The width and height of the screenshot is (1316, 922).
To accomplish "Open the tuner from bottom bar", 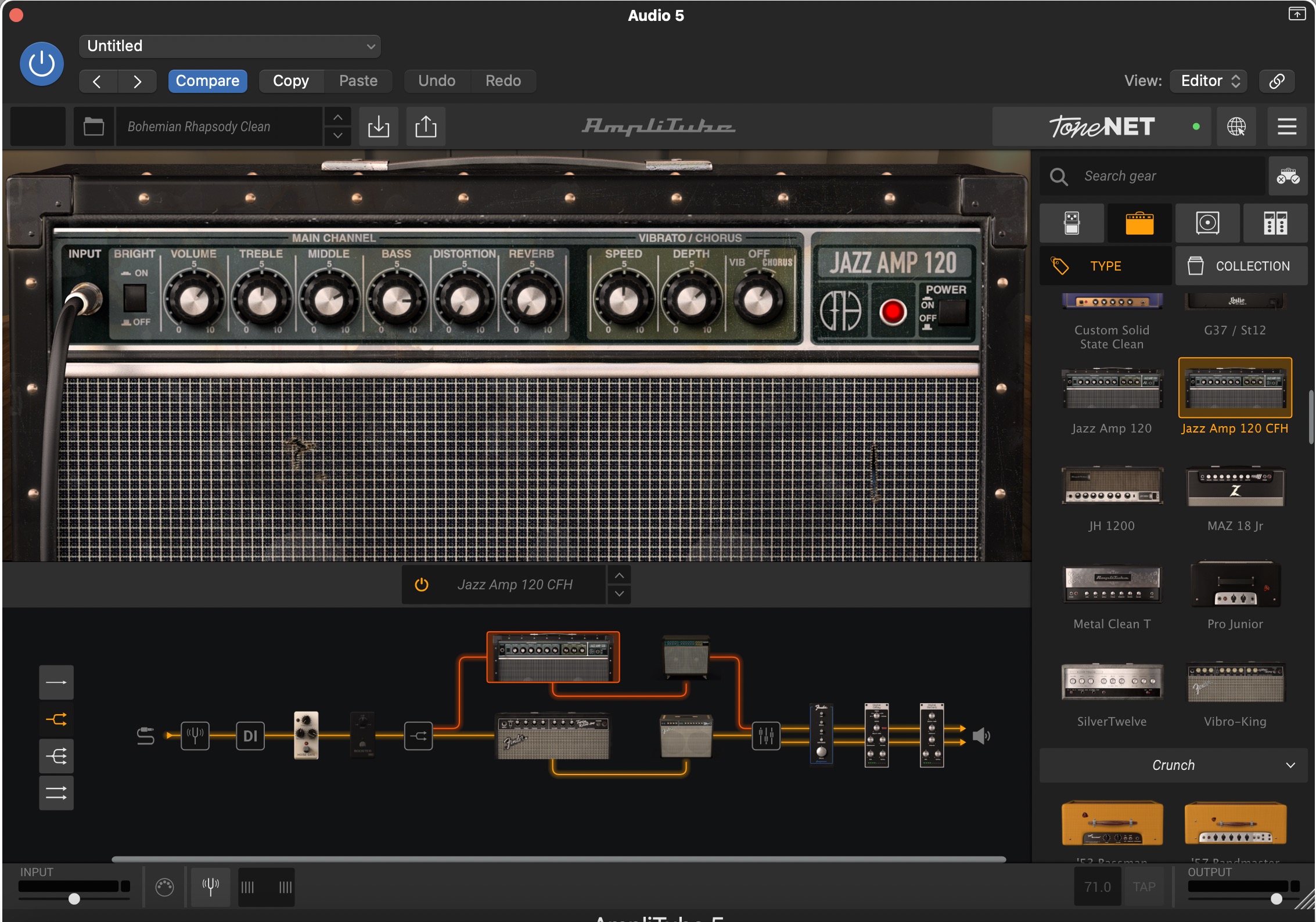I will coord(210,887).
